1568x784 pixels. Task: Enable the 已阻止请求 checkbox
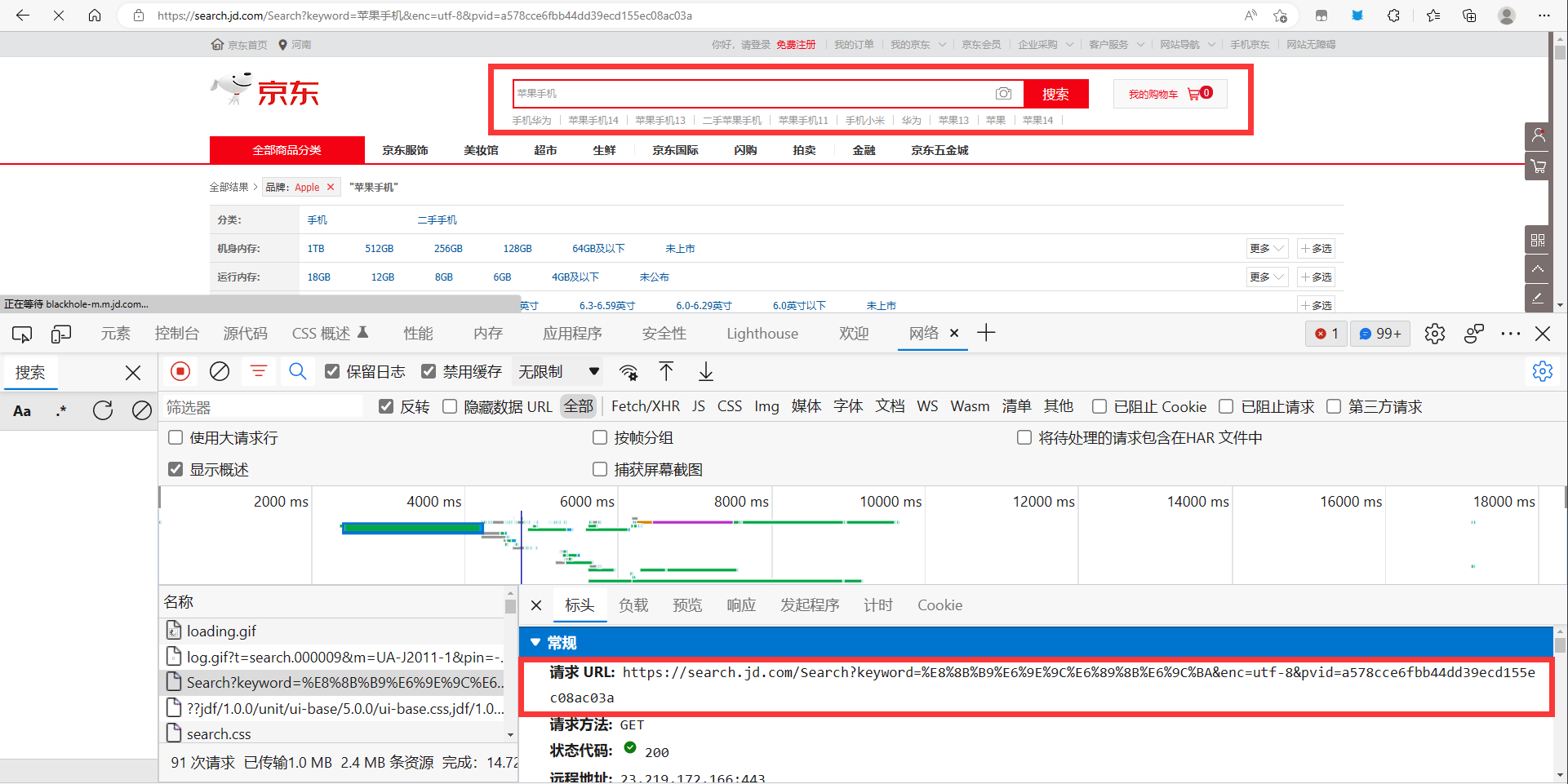coord(1226,406)
